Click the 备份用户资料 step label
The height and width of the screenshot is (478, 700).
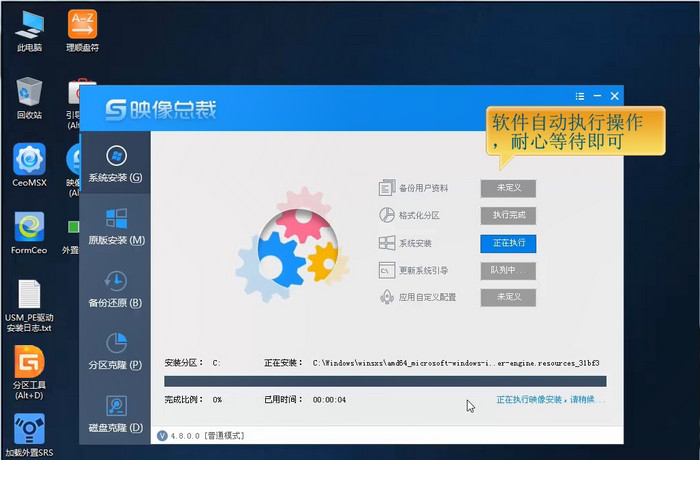coord(423,188)
